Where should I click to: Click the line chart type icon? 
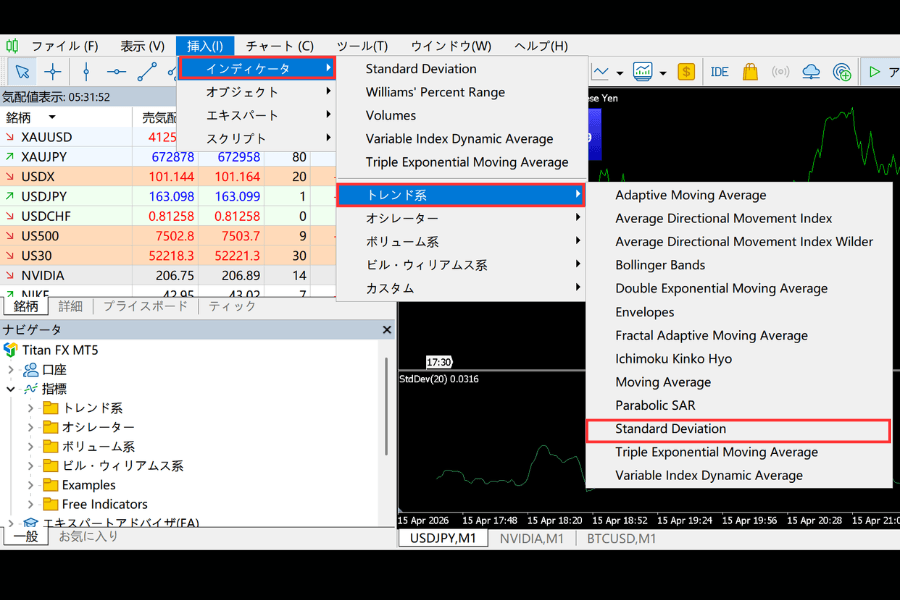coord(600,72)
